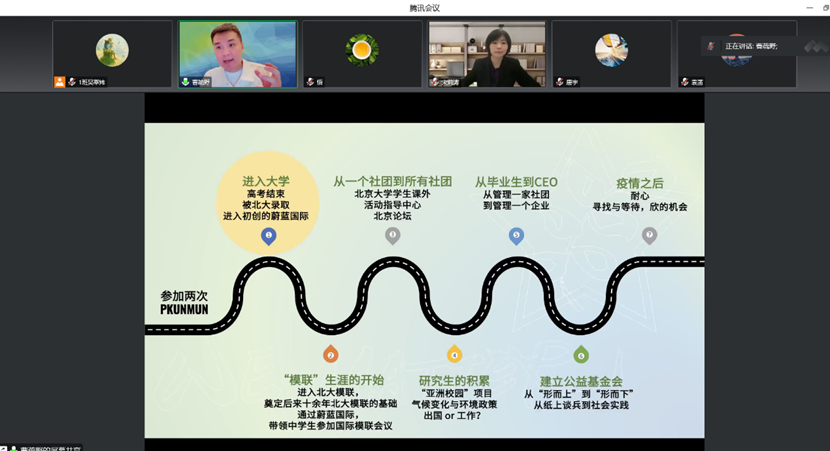Click yellow marker 4 above 研究生的积累
830x451 pixels.
[454, 354]
